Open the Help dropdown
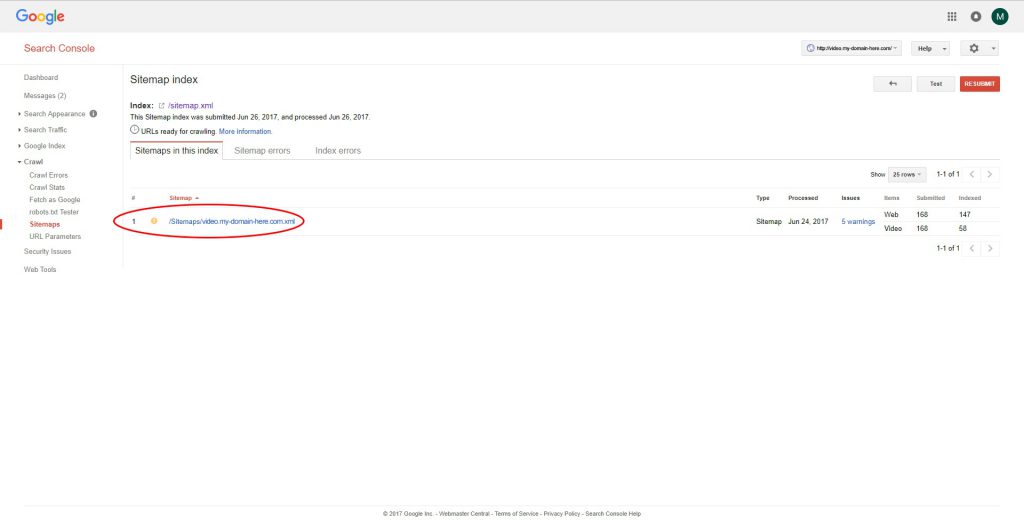The width and height of the screenshot is (1024, 520). click(930, 48)
